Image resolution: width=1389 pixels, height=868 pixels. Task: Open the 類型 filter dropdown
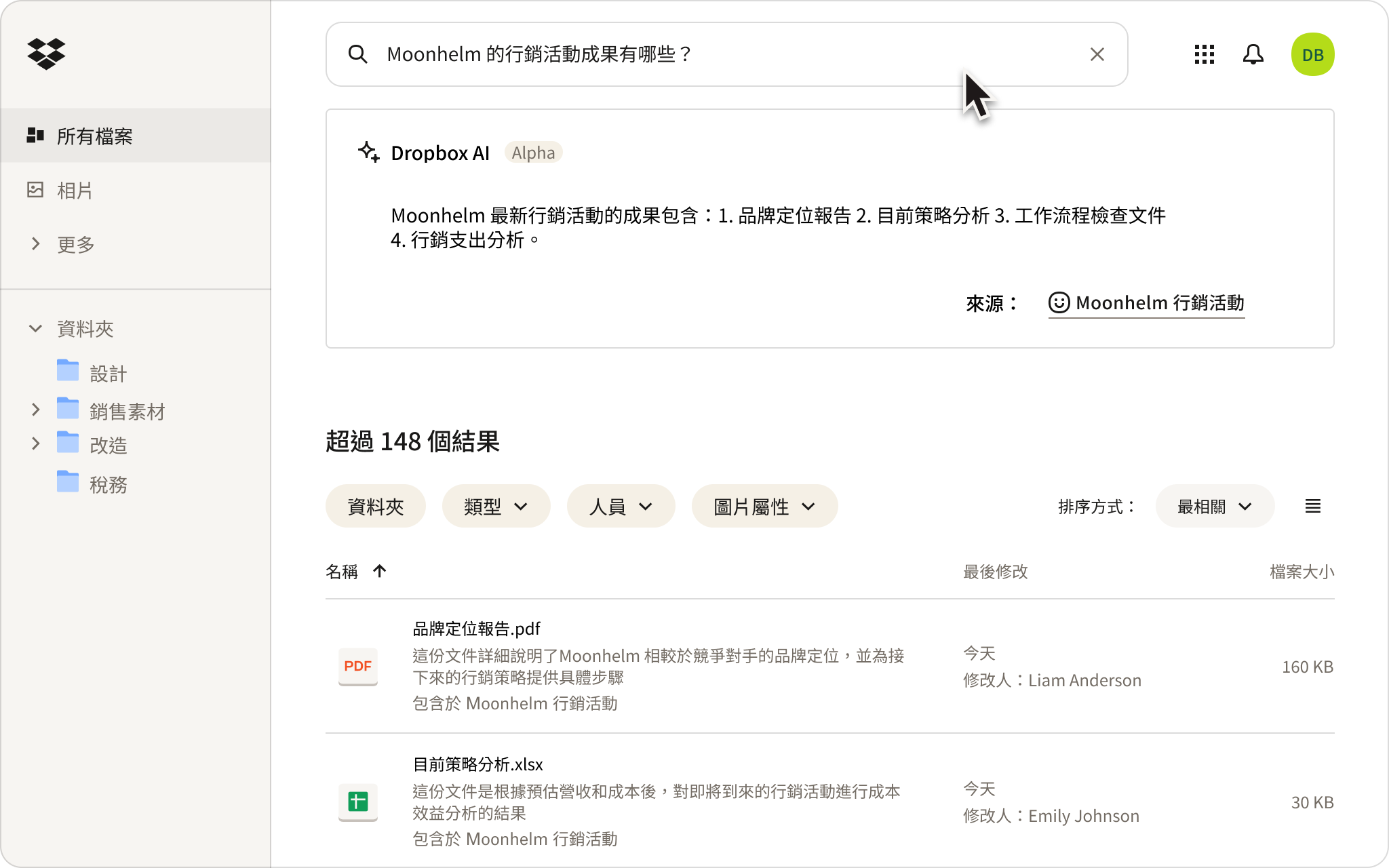[496, 506]
